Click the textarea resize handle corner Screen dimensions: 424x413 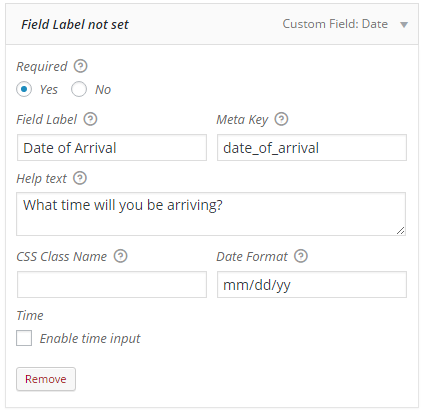[401, 231]
